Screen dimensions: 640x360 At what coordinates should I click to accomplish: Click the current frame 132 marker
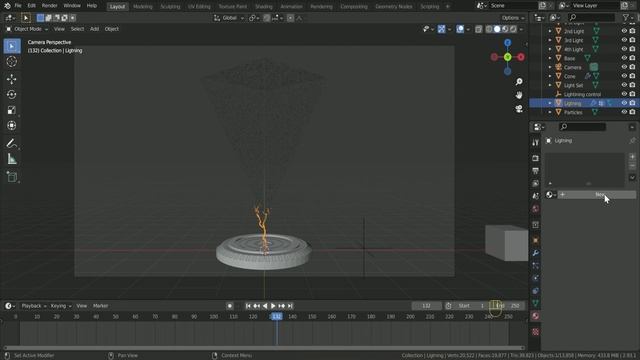(276, 316)
